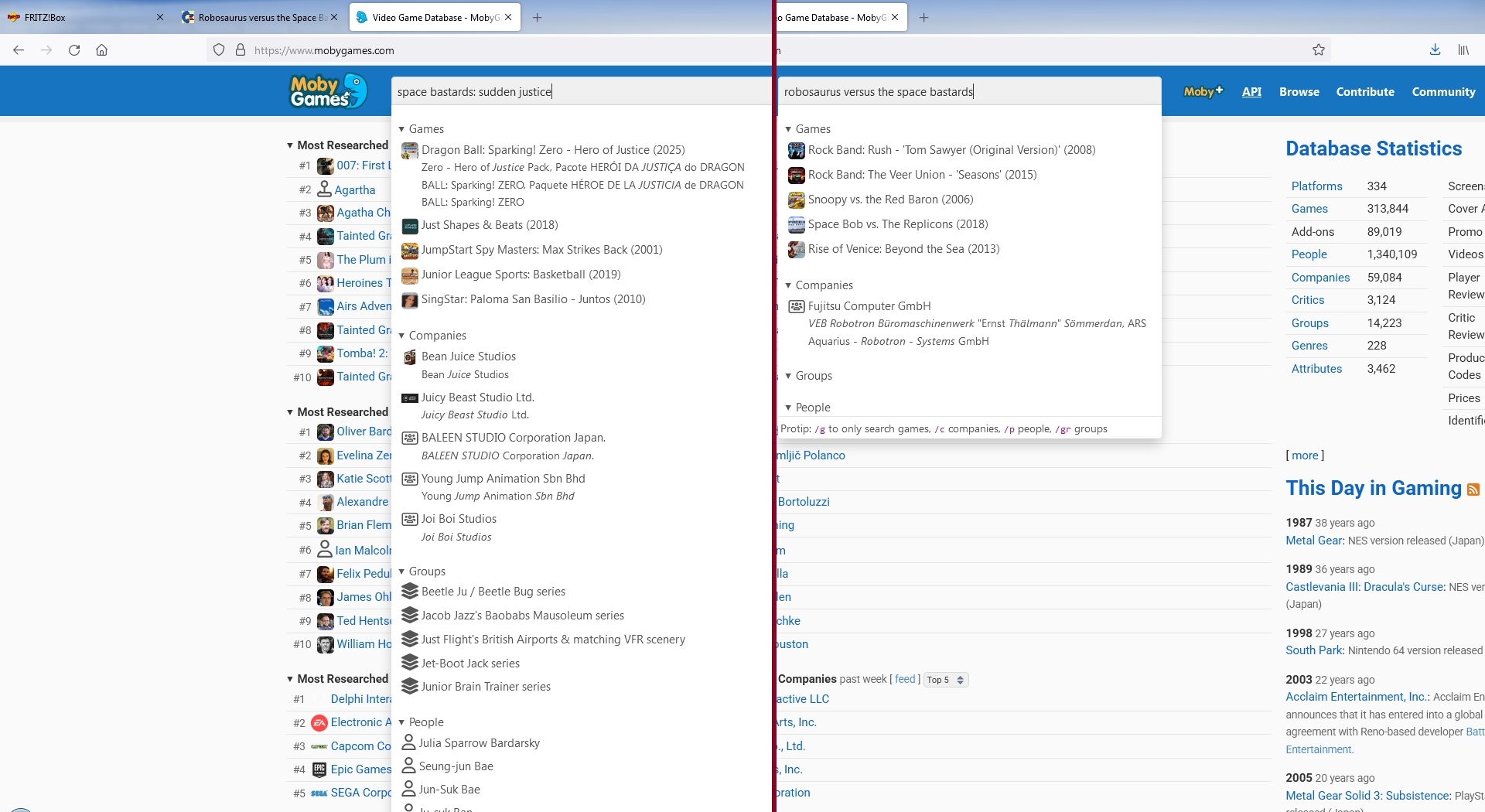Click the navigate back arrow
The image size is (1485, 812).
(19, 50)
